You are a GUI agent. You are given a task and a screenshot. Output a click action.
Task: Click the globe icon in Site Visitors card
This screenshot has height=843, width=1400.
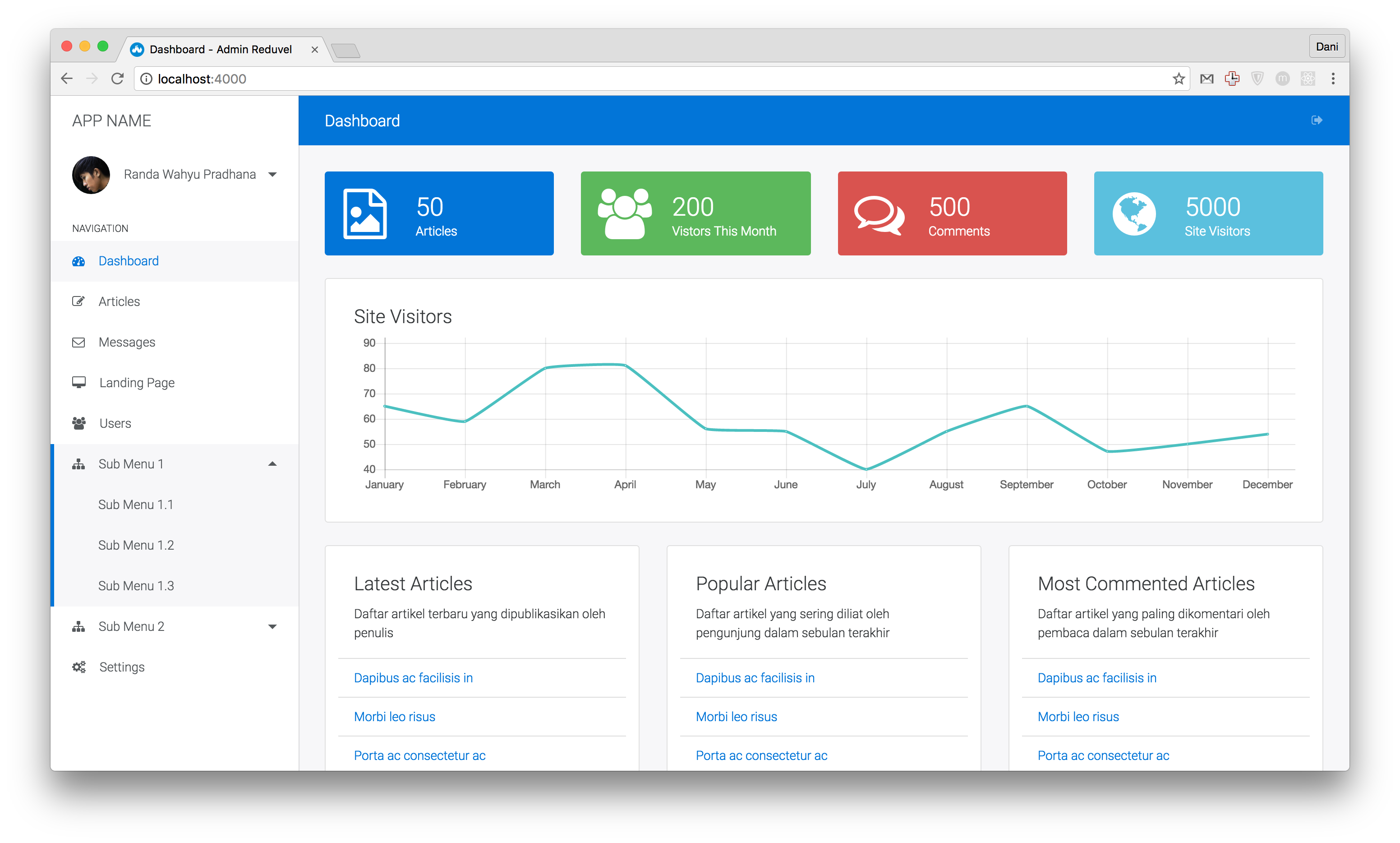(x=1134, y=213)
